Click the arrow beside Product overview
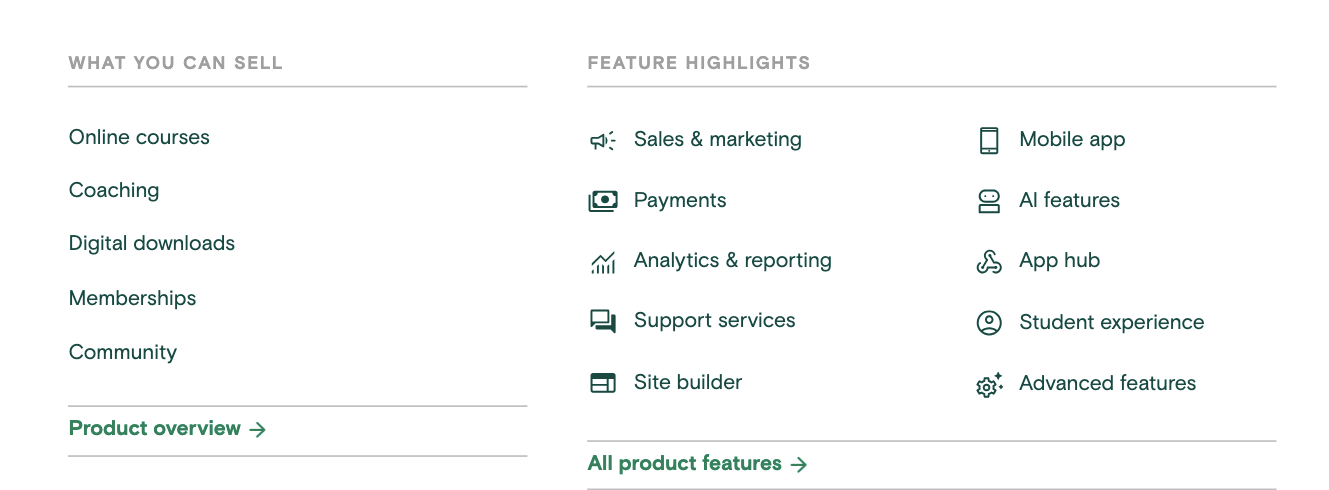This screenshot has height=490, width=1329. pos(257,430)
